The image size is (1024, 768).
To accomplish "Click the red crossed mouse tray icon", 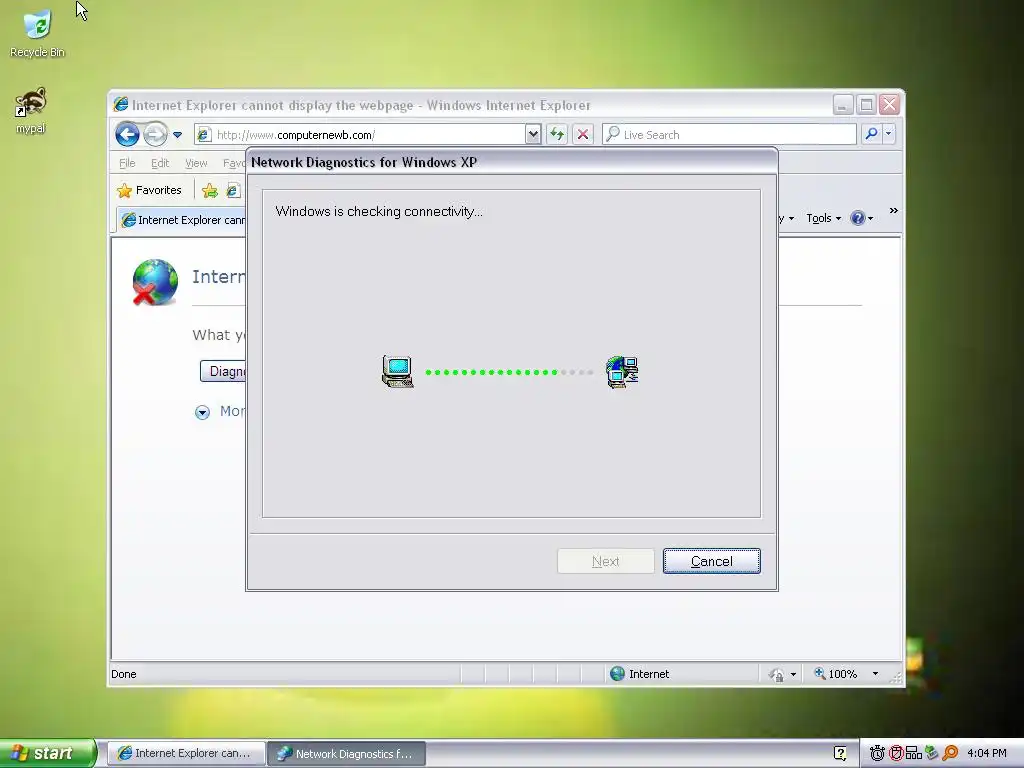I will point(896,753).
